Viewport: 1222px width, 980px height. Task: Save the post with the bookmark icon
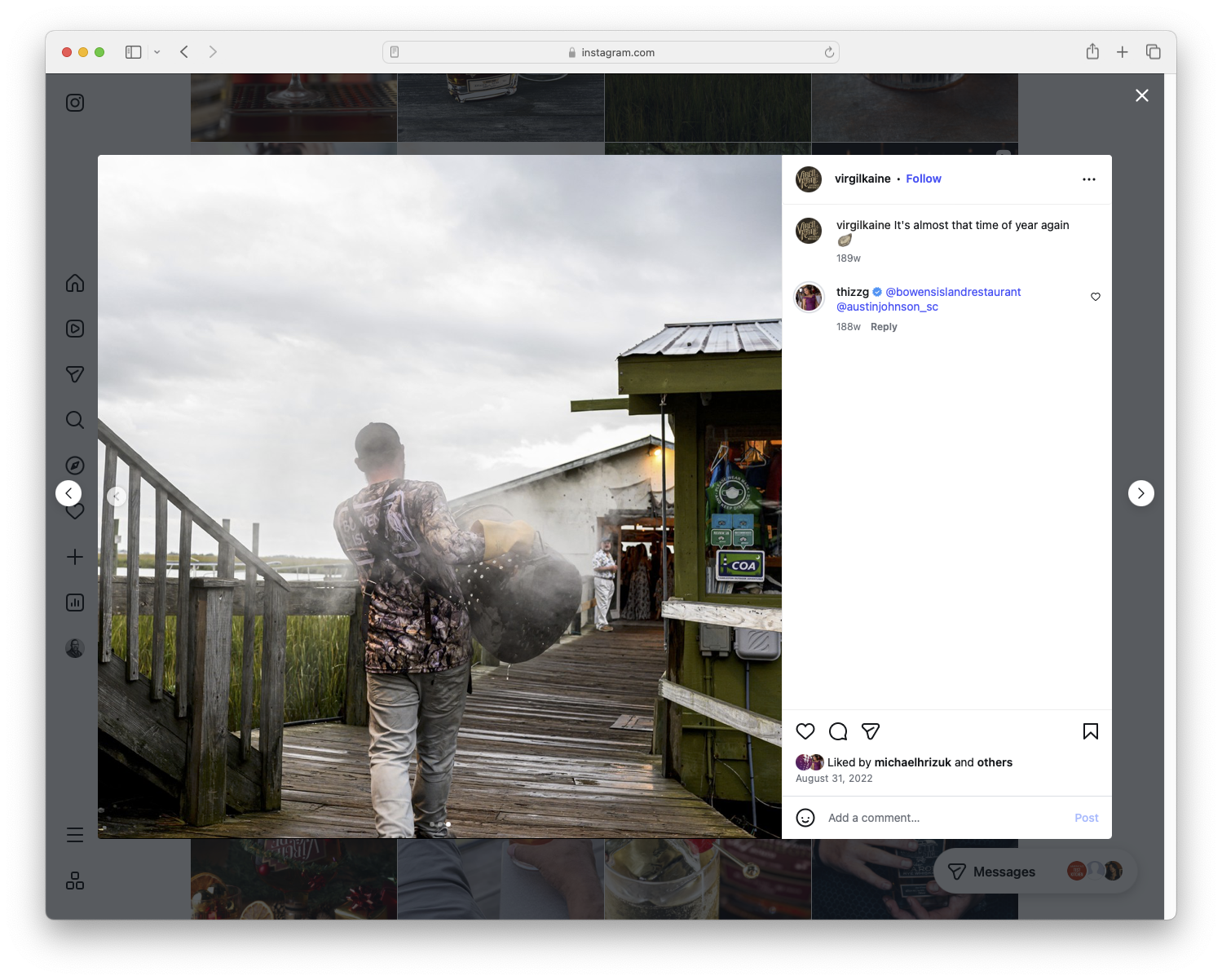click(1090, 731)
